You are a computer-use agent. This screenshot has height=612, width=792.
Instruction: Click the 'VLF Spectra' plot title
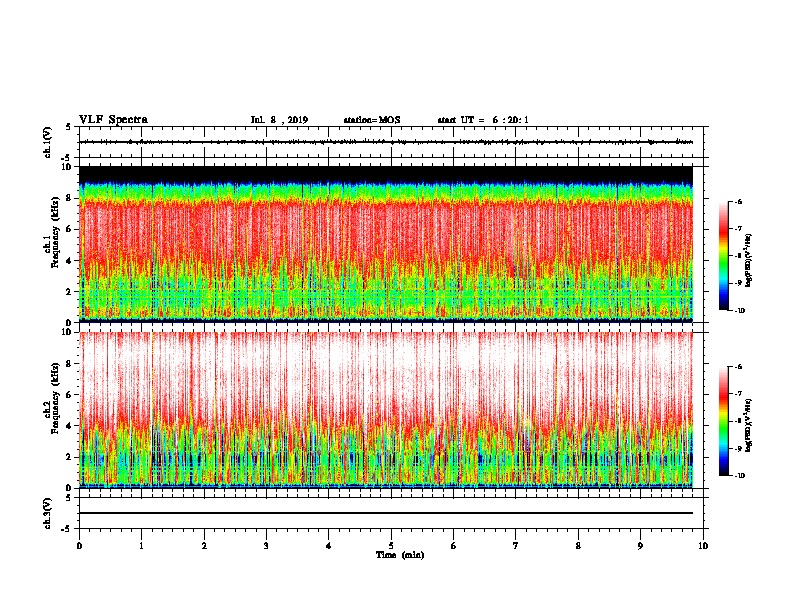[x=113, y=120]
